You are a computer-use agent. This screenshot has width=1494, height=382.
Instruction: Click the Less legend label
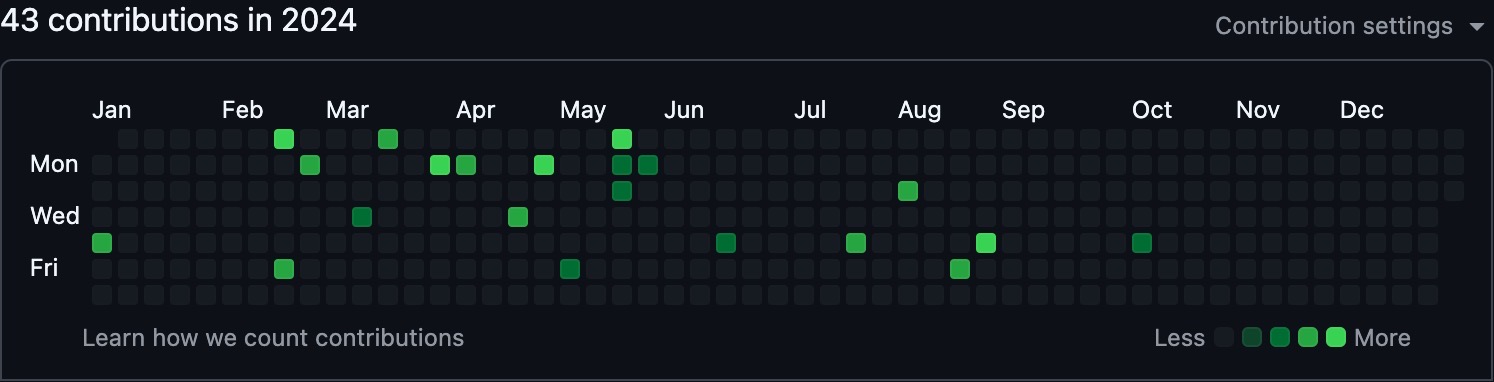[x=1180, y=338]
